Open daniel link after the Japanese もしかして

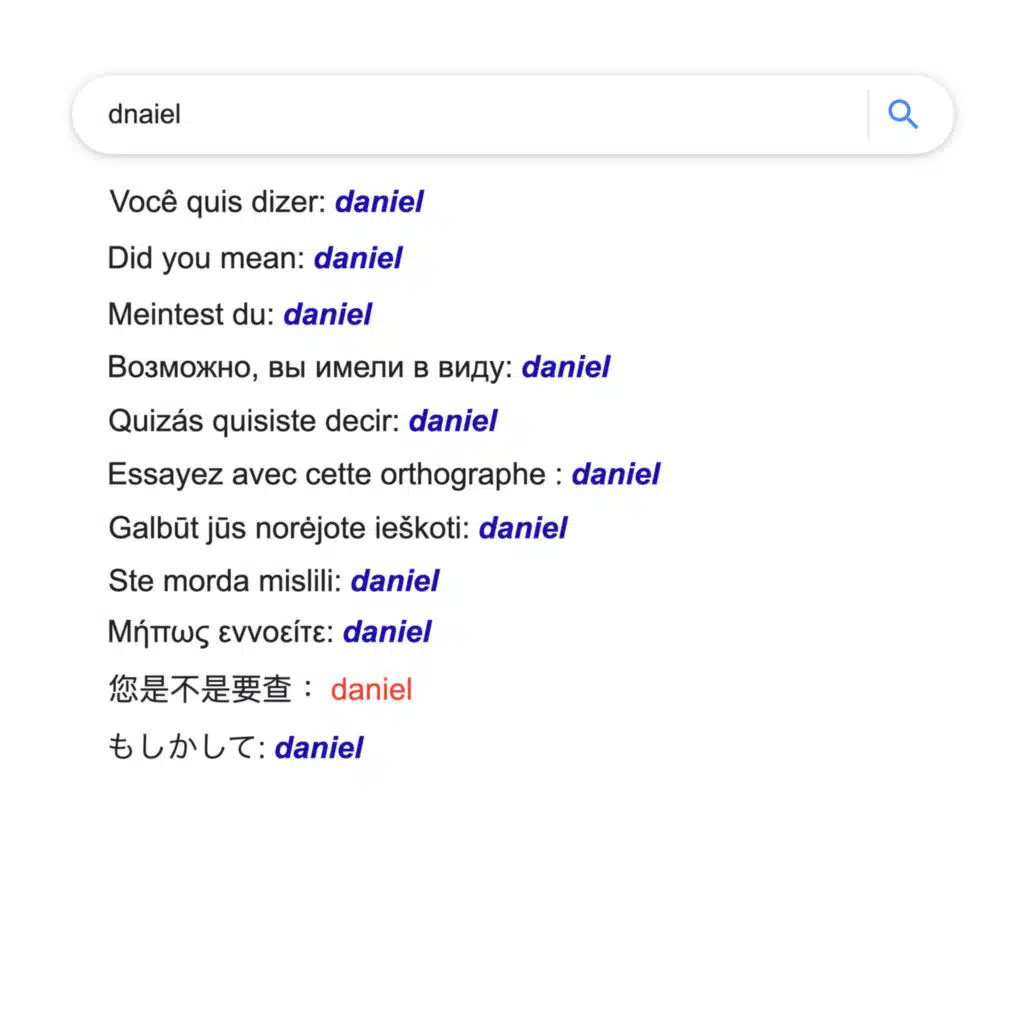click(x=318, y=747)
